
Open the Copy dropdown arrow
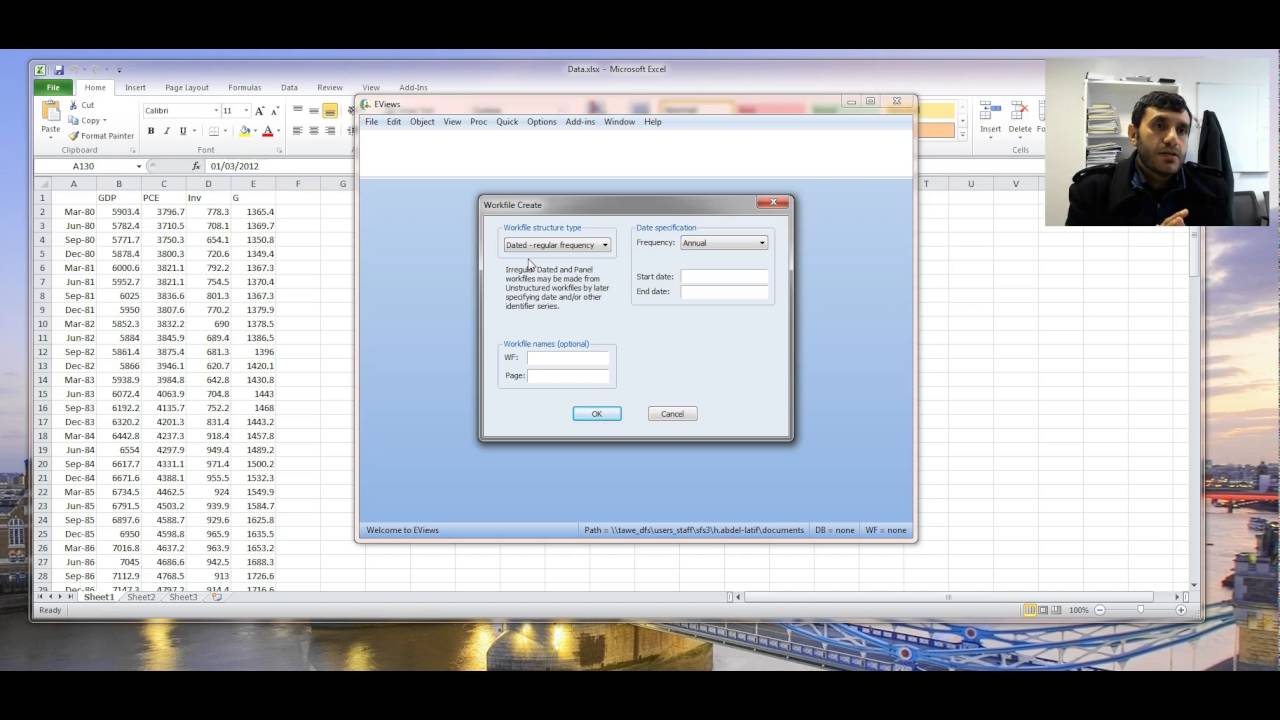pos(104,121)
